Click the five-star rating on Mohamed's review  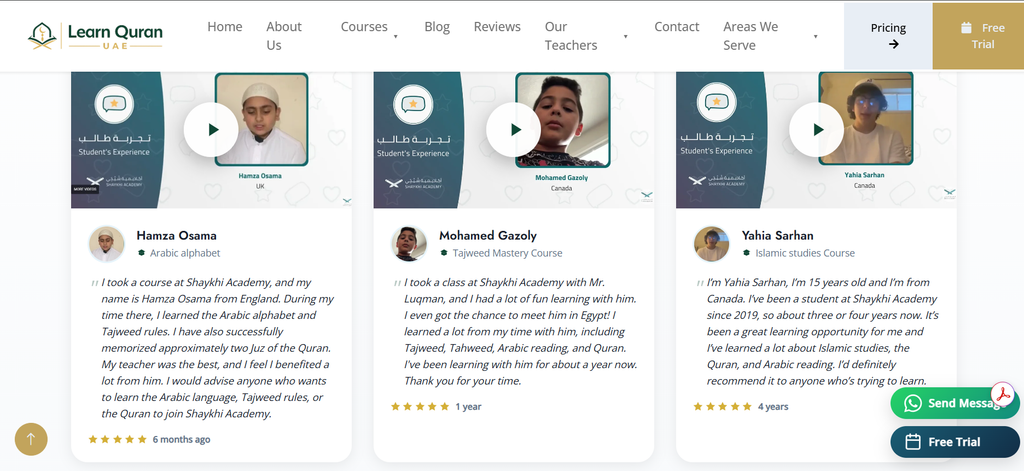click(x=420, y=406)
